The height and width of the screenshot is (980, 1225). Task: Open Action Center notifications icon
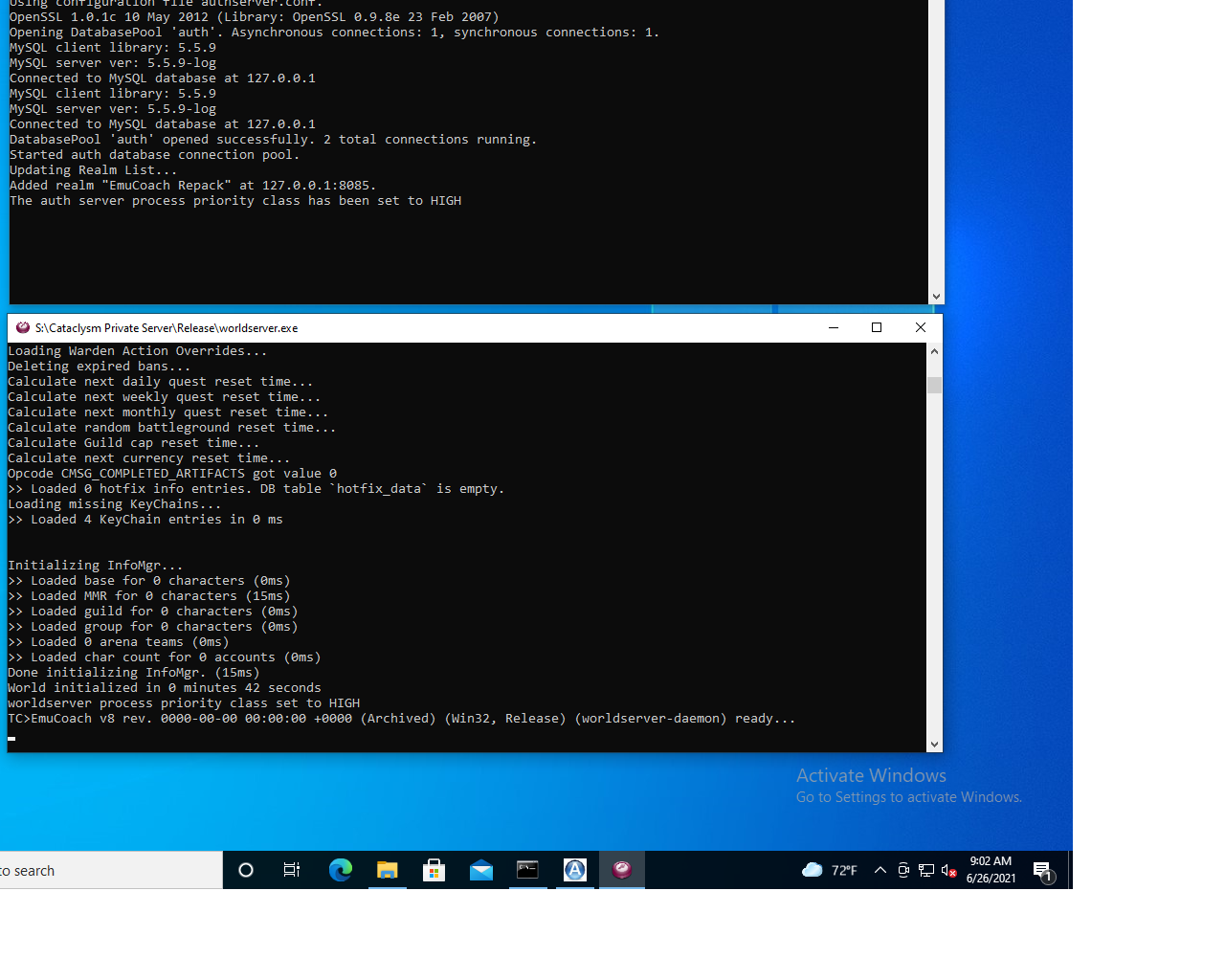pos(1044,871)
